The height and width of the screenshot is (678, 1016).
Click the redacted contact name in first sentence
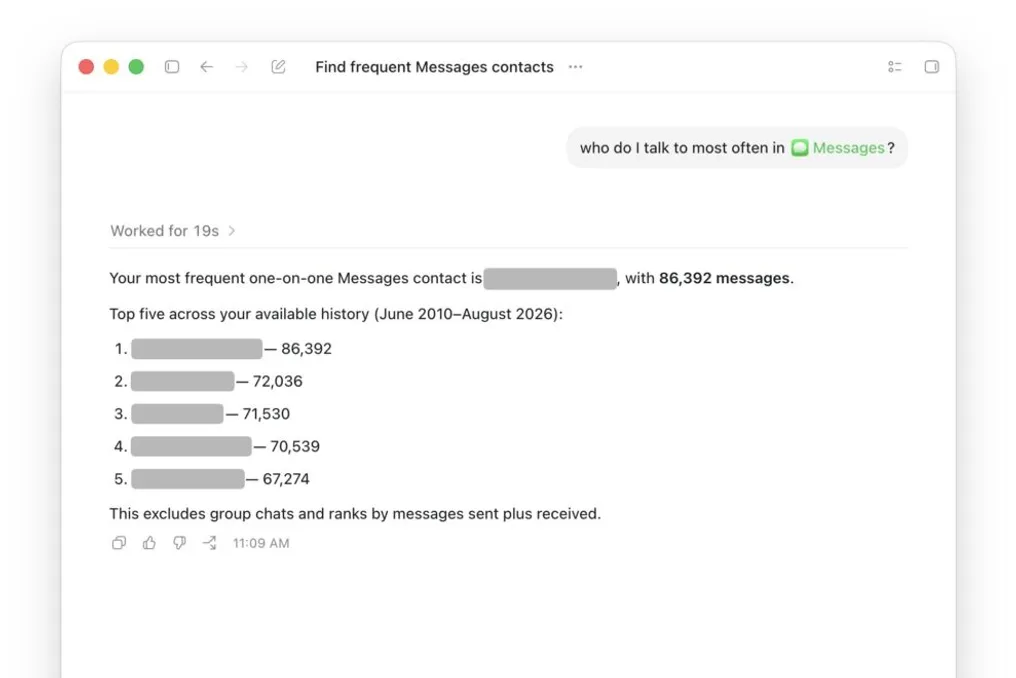tap(550, 278)
